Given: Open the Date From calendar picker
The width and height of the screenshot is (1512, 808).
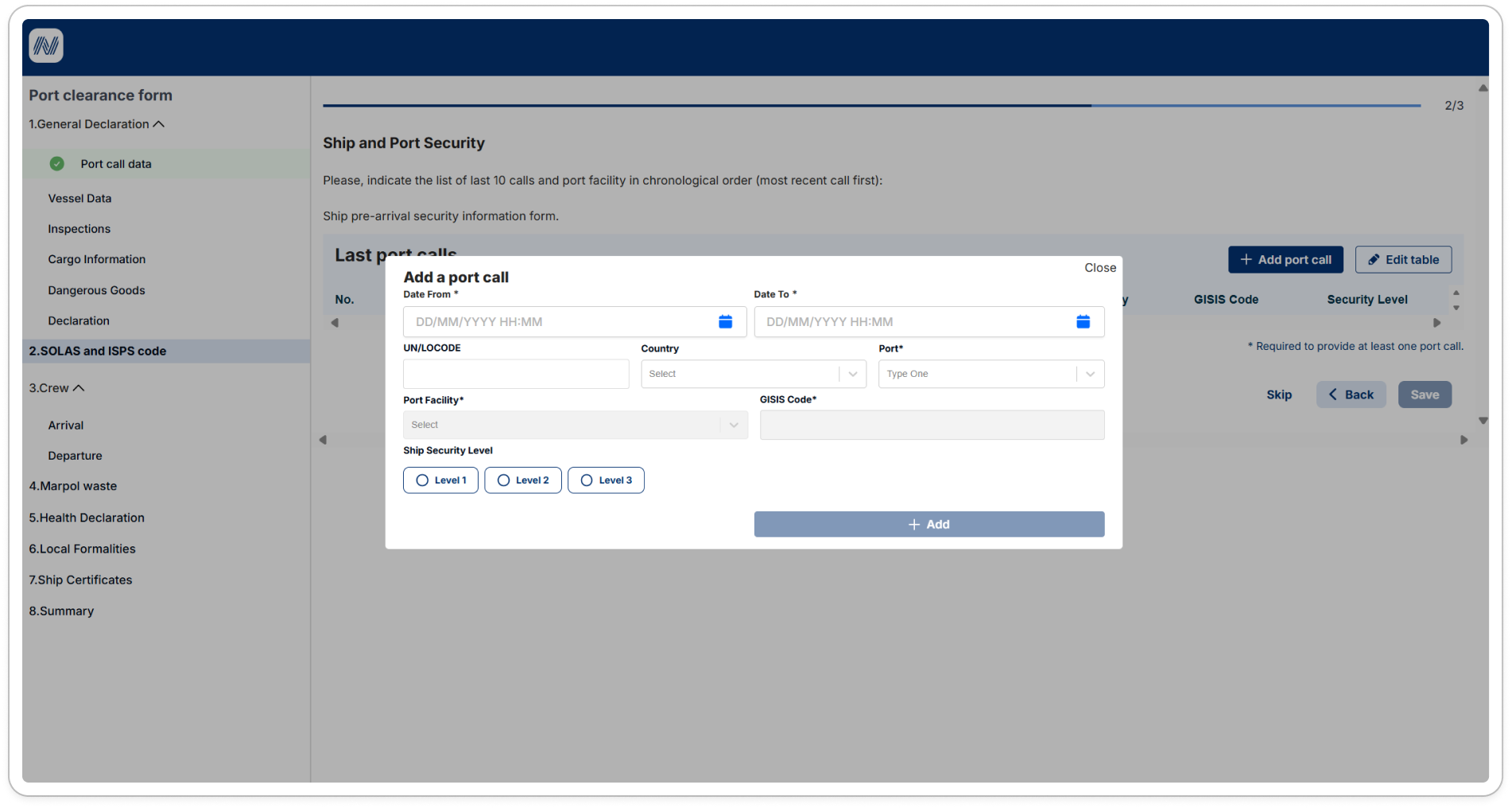Looking at the screenshot, I should tap(725, 321).
